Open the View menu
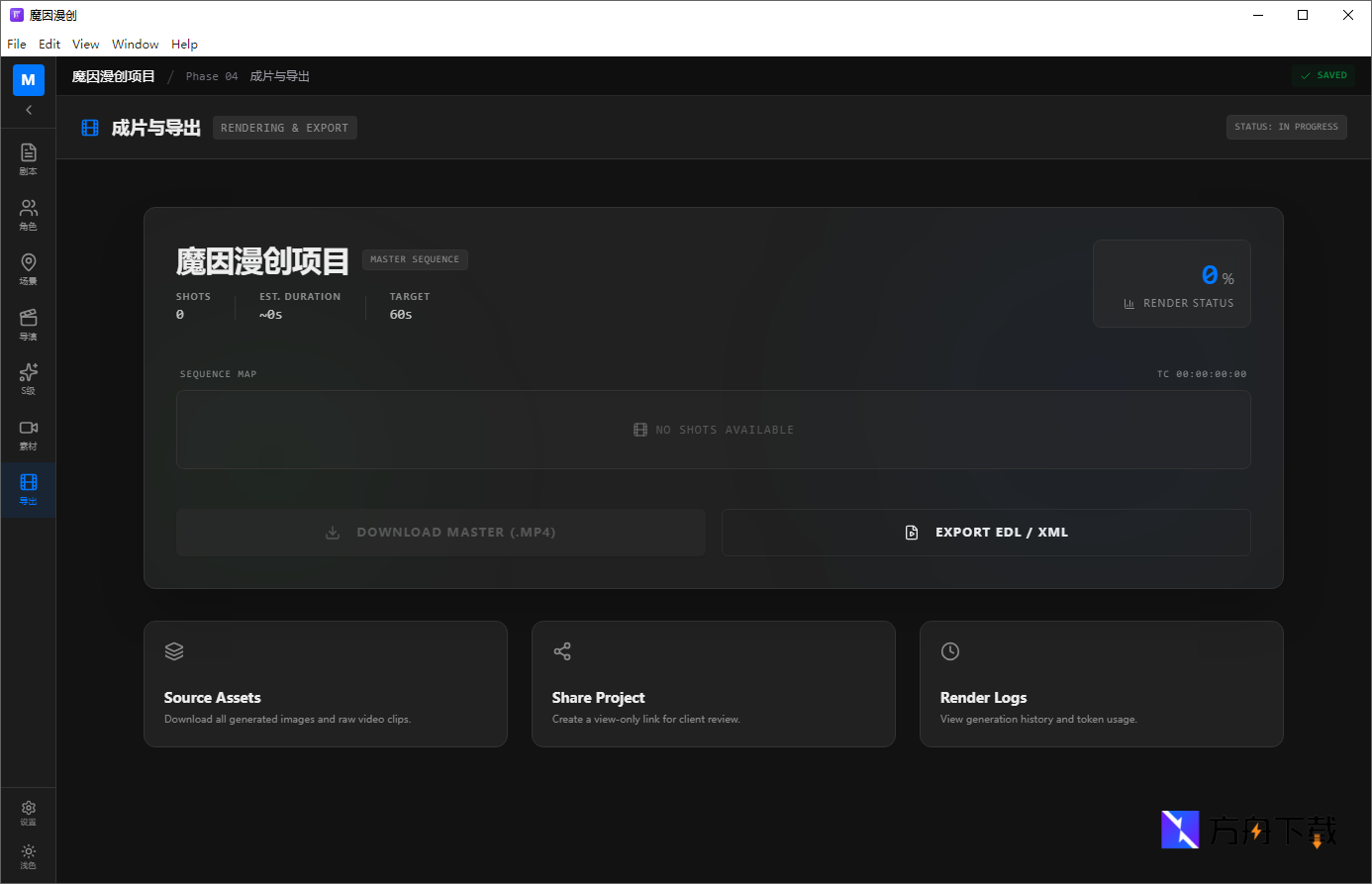1372x884 pixels. tap(85, 45)
